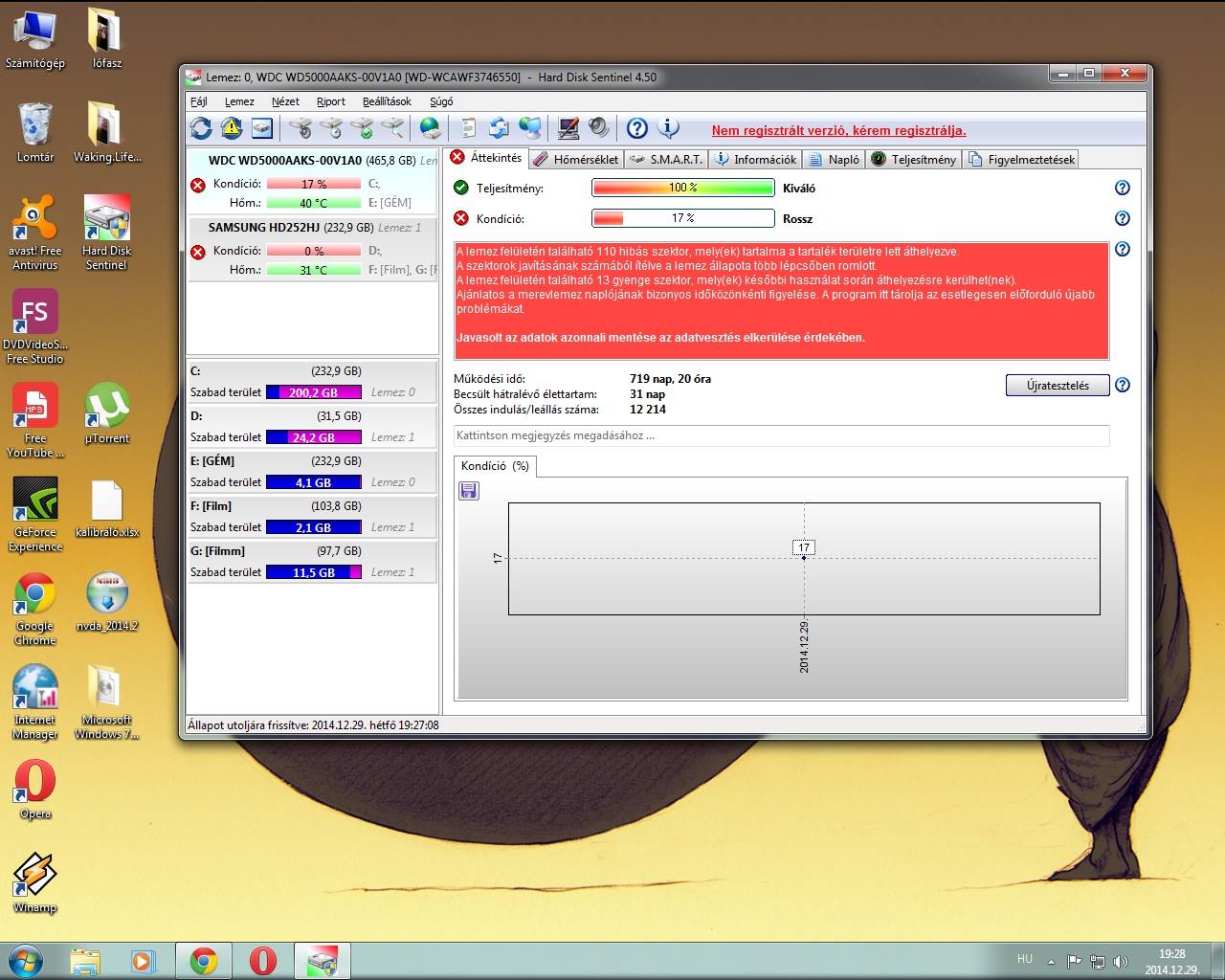Click the disk with green checkmark icon
This screenshot has height=980, width=1225.
pos(362,128)
